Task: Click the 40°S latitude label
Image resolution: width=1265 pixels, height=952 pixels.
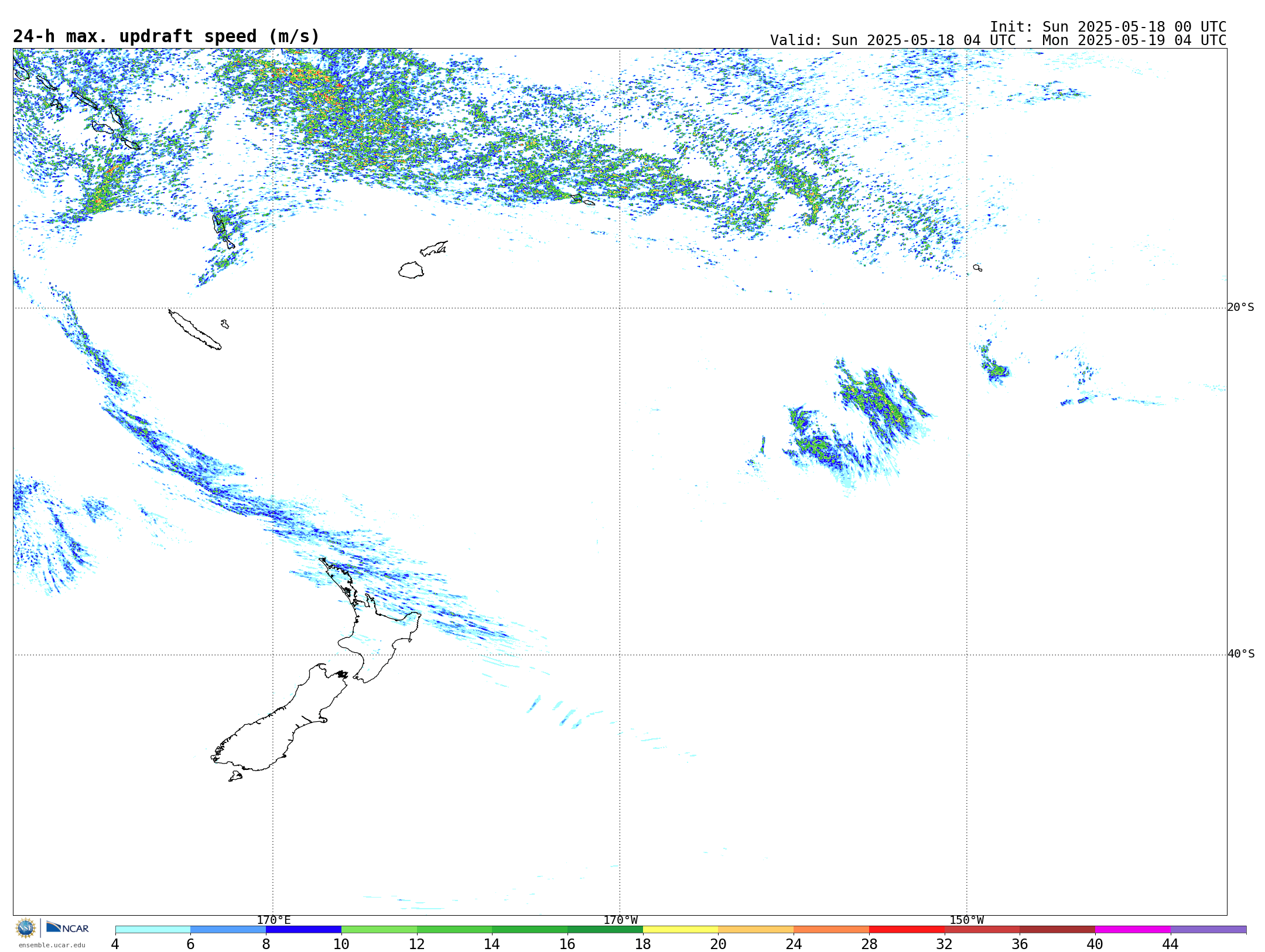Action: [x=1240, y=654]
